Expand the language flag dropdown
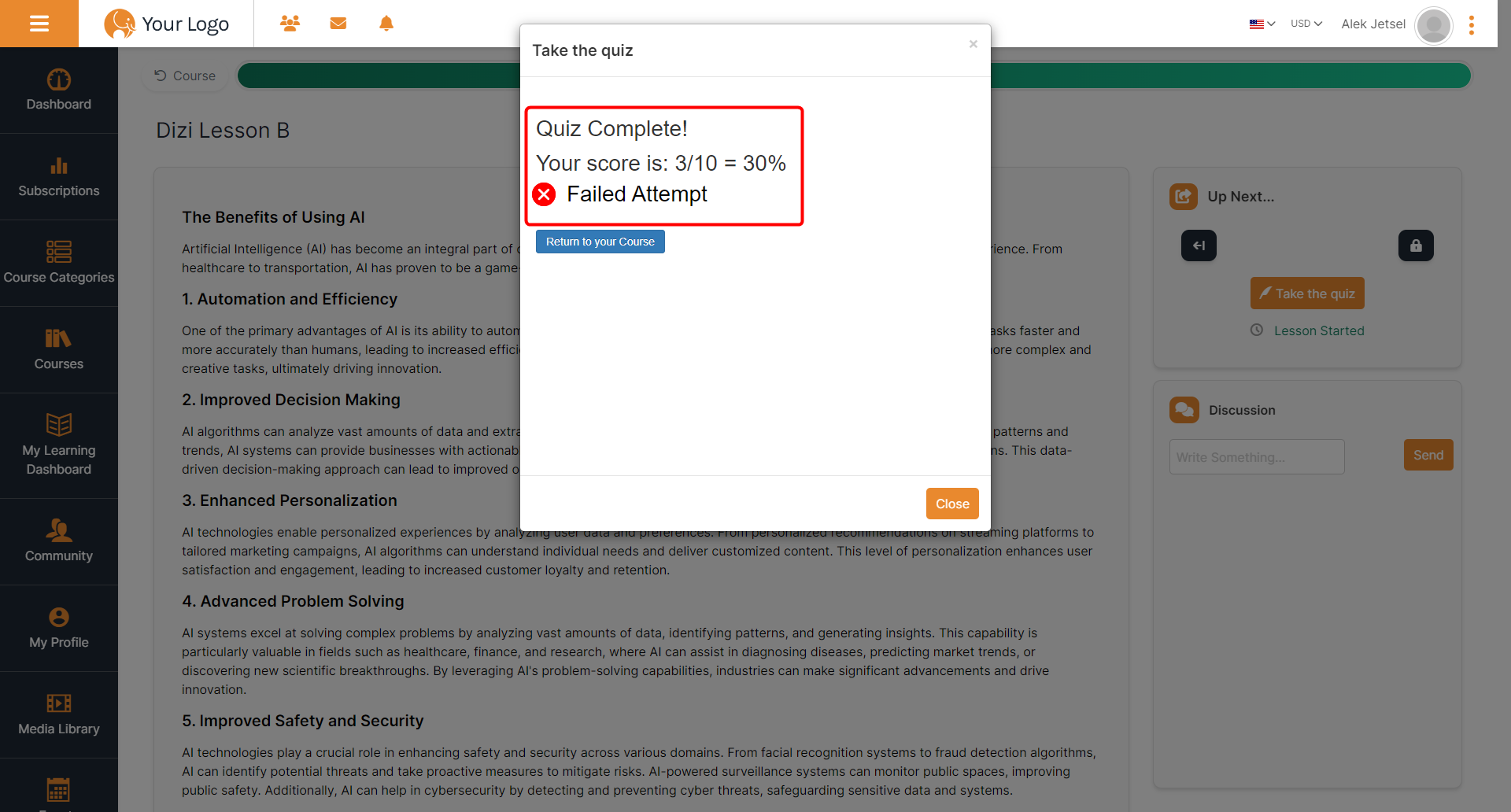 (1260, 24)
